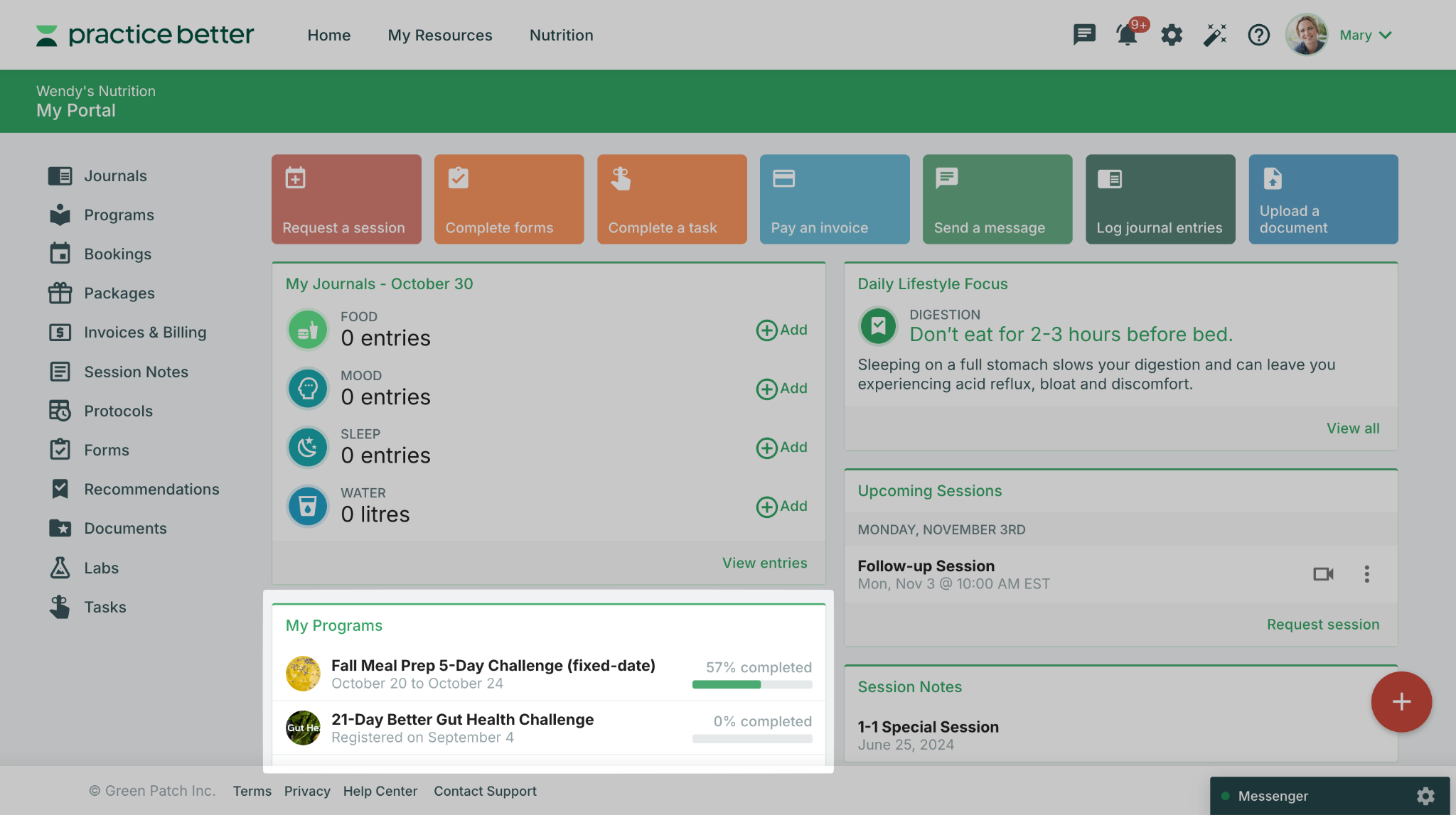Click the Request a session tile
This screenshot has height=815, width=1456.
pyautogui.click(x=346, y=199)
